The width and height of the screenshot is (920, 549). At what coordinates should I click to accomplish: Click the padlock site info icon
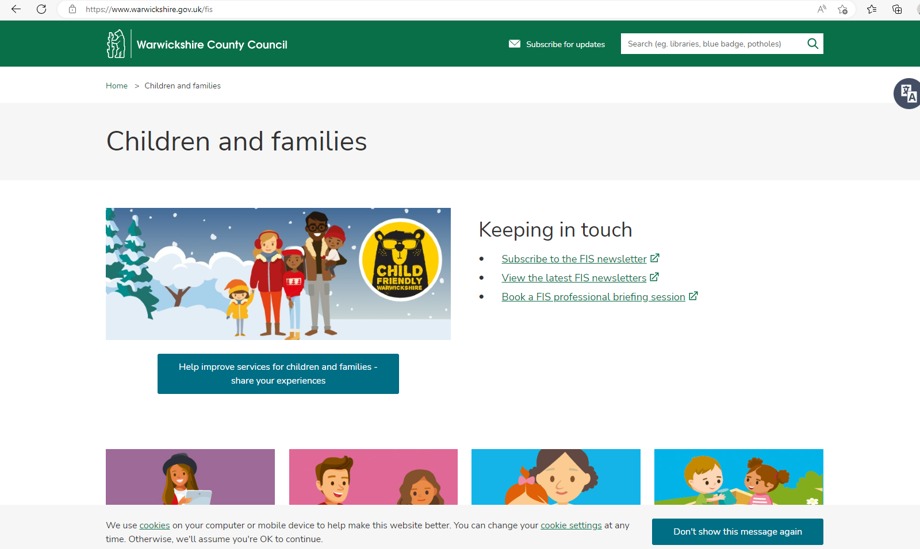(72, 9)
